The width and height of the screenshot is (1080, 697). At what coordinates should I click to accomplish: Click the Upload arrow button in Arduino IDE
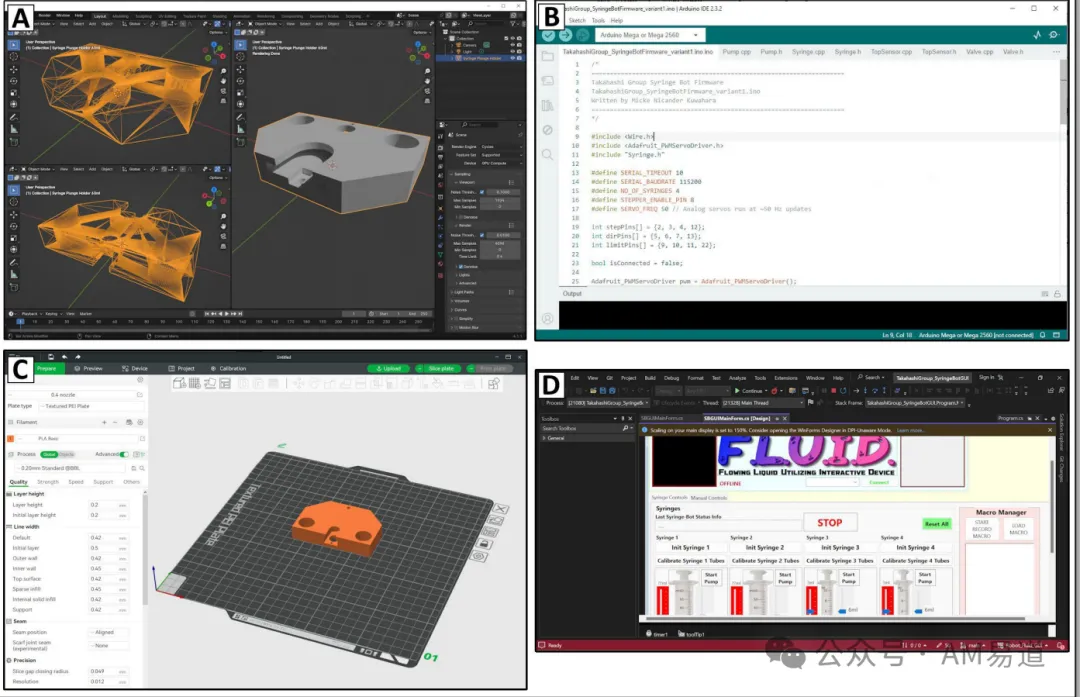click(565, 35)
